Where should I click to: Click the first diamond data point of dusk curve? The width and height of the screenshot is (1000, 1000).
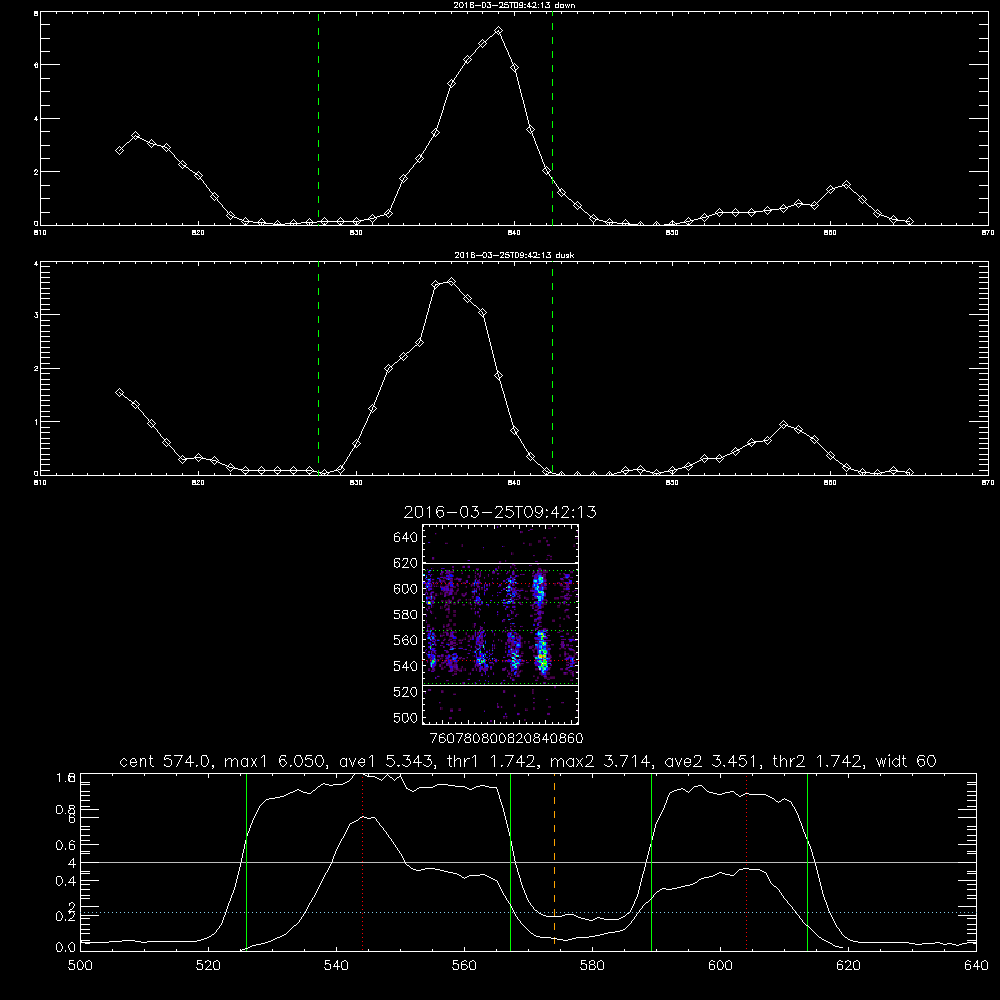coord(119,393)
